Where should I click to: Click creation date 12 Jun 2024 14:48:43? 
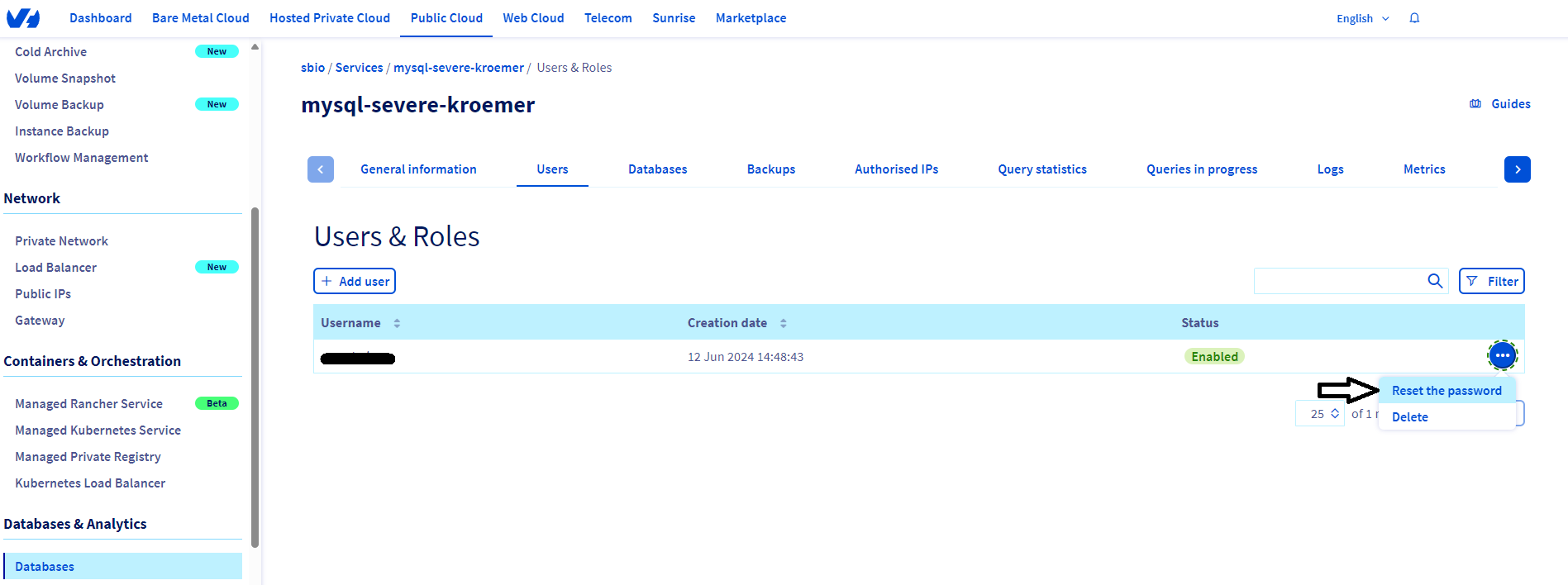(x=746, y=357)
